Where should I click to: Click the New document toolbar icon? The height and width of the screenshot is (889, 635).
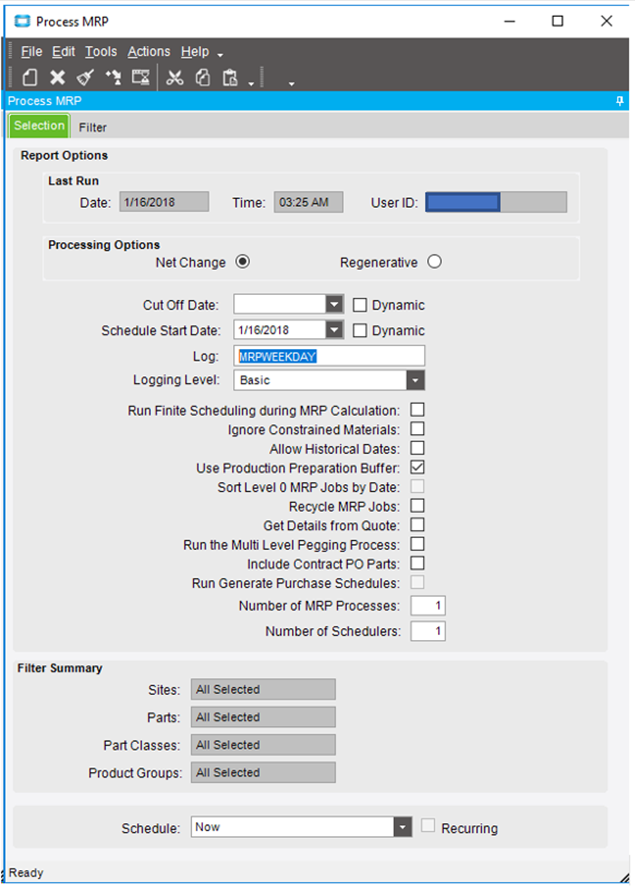click(30, 77)
